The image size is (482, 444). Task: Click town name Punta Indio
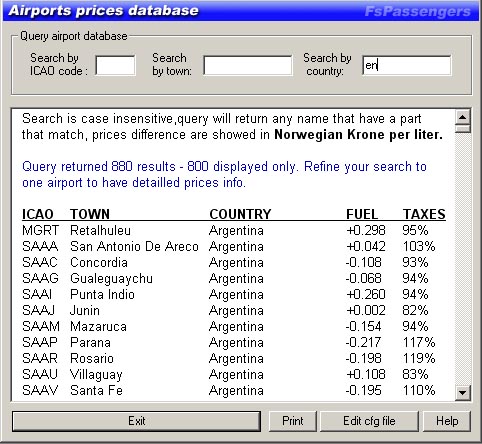[x=102, y=295]
